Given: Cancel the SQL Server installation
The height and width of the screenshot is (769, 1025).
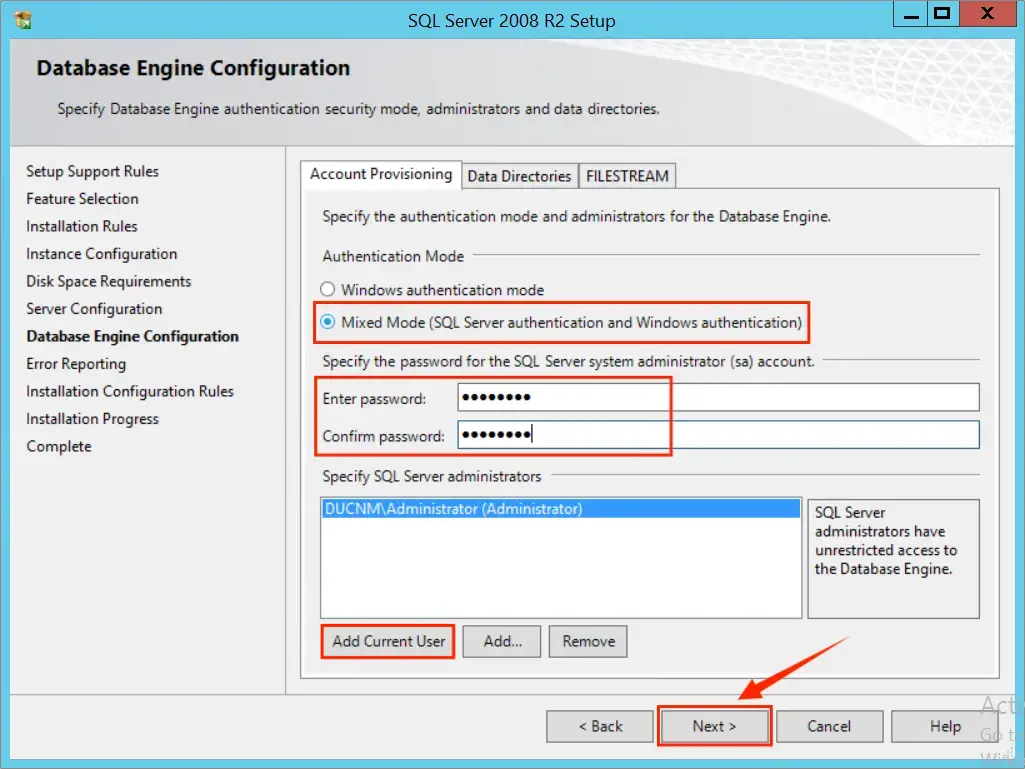Looking at the screenshot, I should tap(829, 726).
